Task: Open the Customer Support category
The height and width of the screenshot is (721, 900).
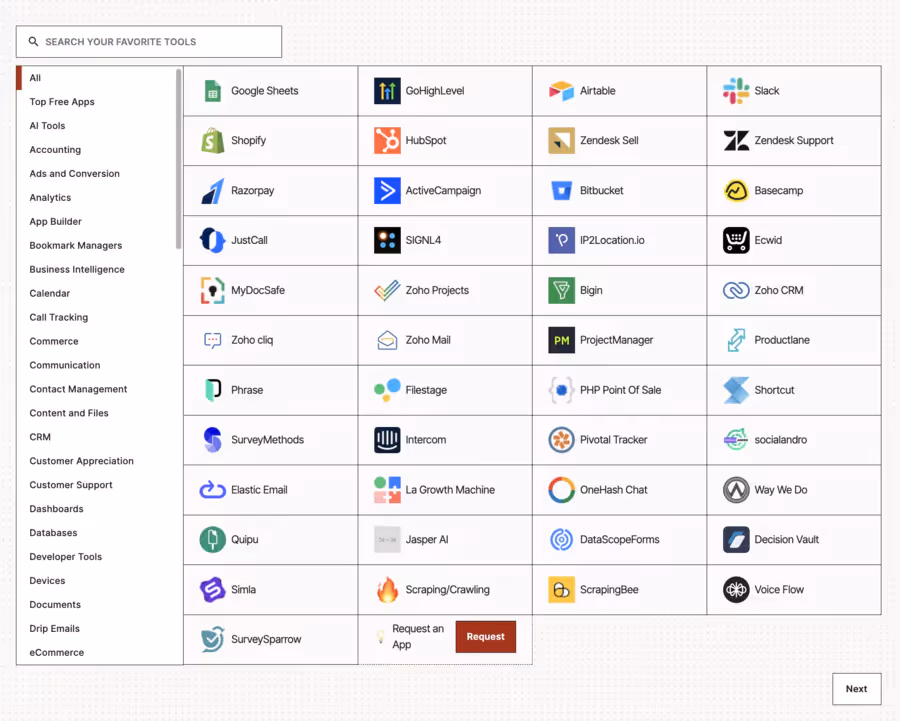Action: tap(71, 485)
